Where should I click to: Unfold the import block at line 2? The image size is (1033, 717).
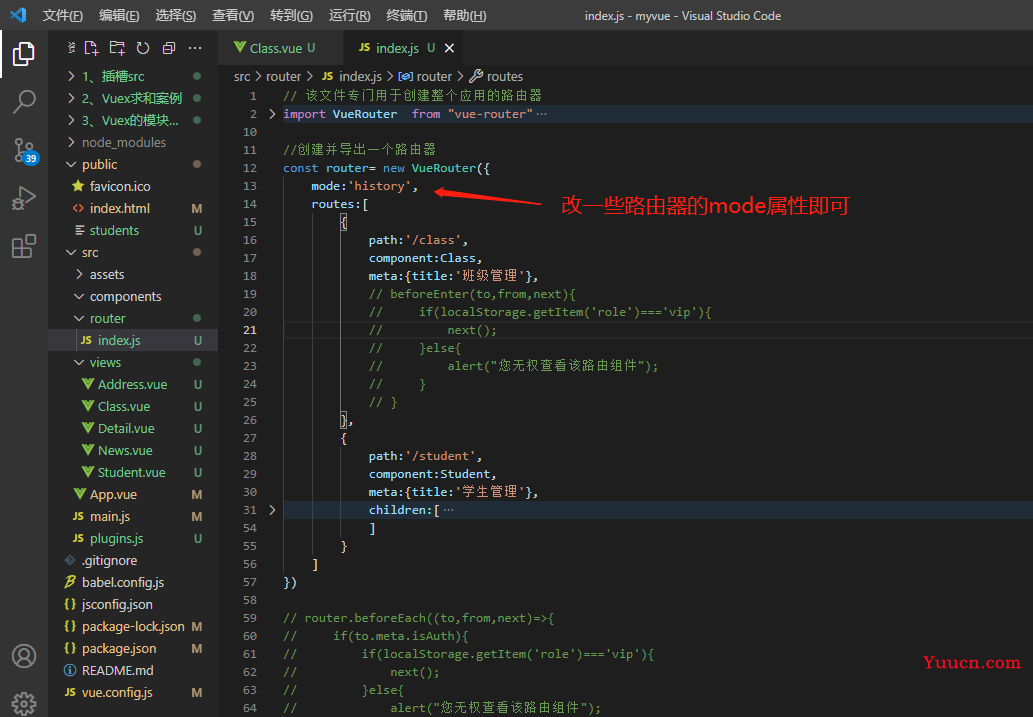[x=272, y=114]
